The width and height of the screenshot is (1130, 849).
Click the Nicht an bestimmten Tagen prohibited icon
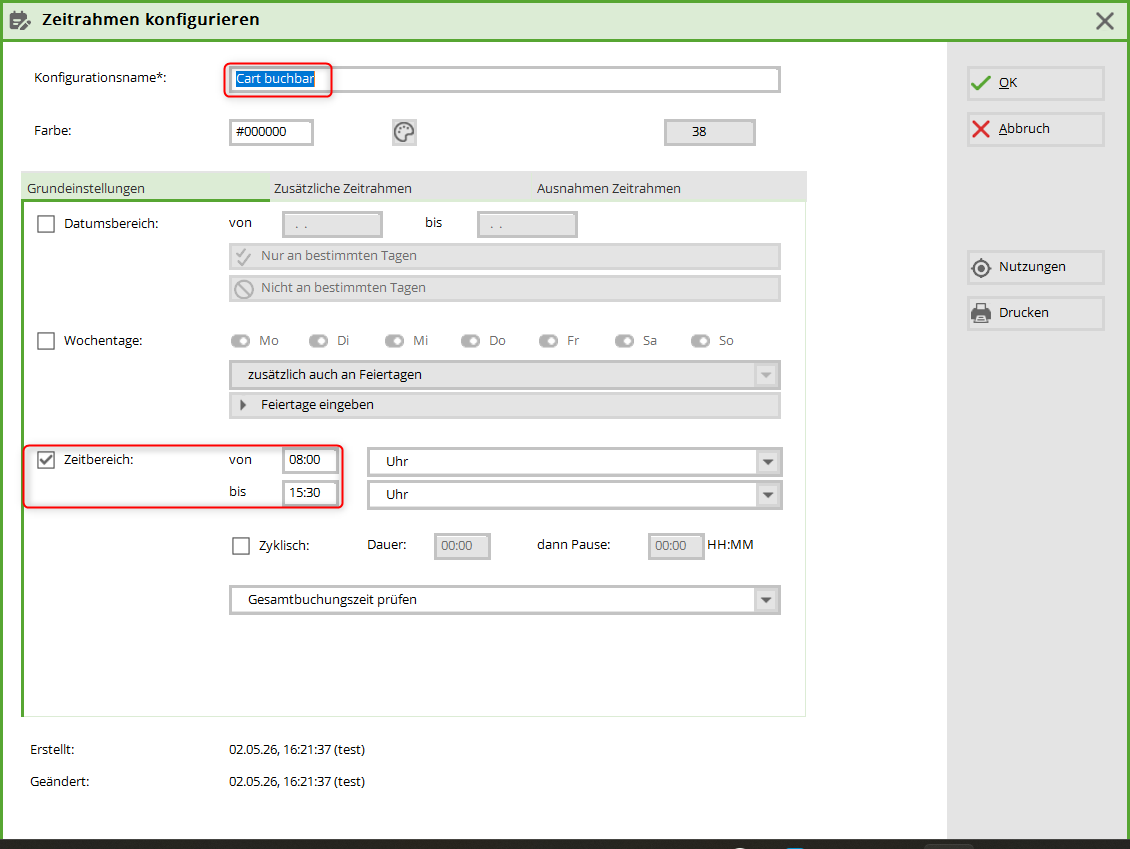click(x=244, y=288)
